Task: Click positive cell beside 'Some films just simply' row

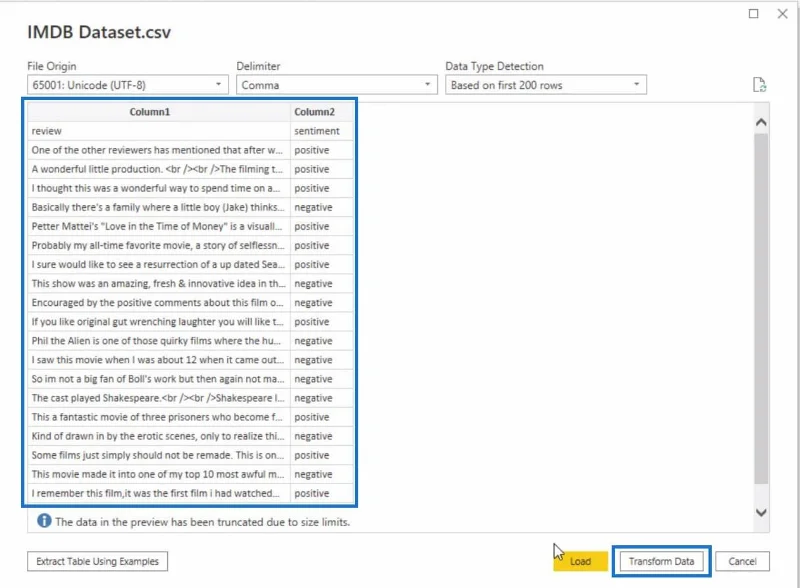Action: click(322, 455)
